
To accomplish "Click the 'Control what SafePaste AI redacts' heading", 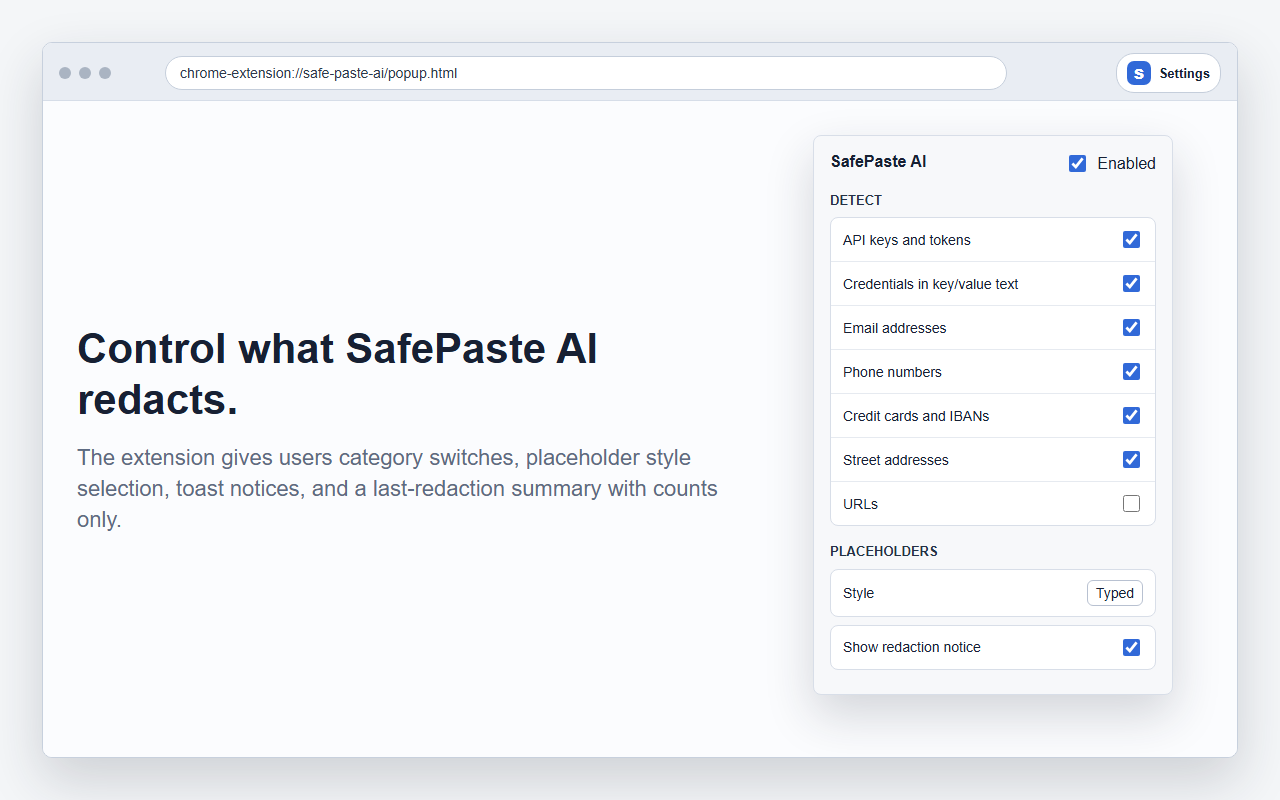I will (337, 374).
